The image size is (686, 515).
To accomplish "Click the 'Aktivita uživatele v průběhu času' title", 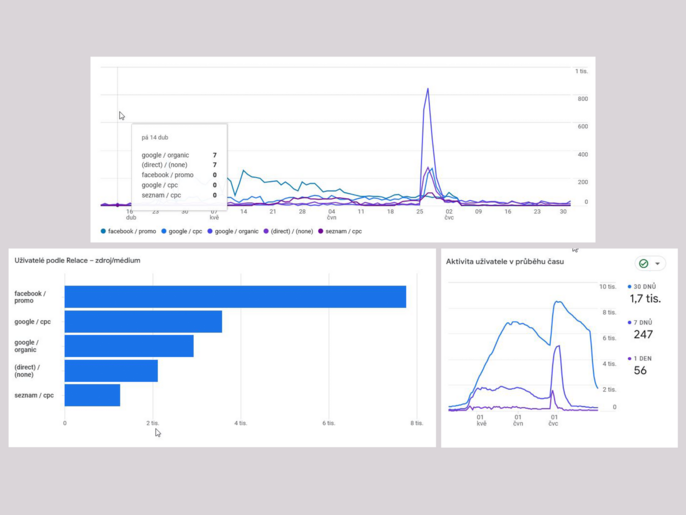I will (504, 262).
